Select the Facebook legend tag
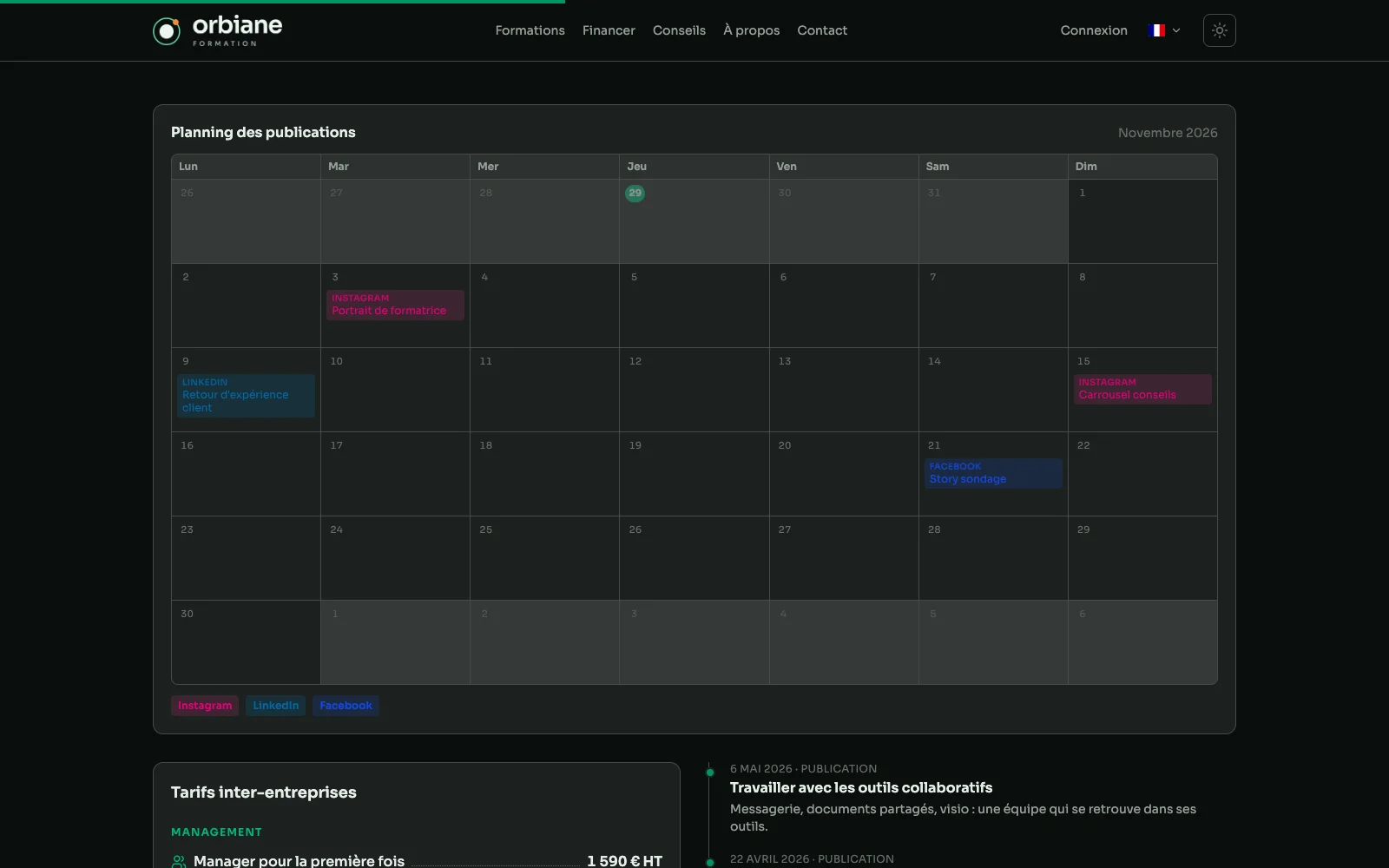The height and width of the screenshot is (868, 1389). [x=346, y=706]
